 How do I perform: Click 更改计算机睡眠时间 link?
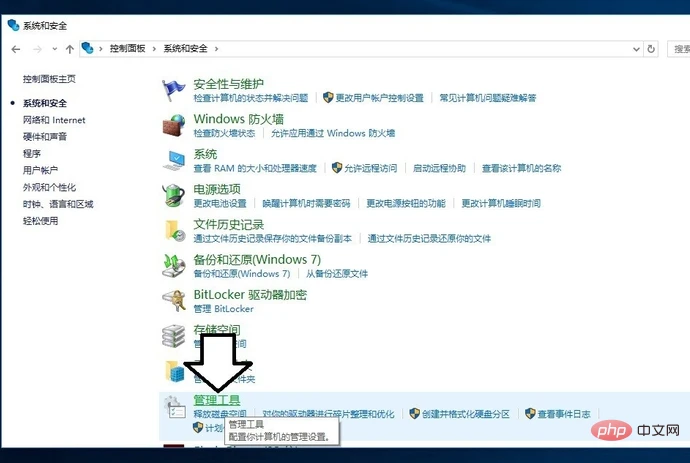(x=501, y=203)
